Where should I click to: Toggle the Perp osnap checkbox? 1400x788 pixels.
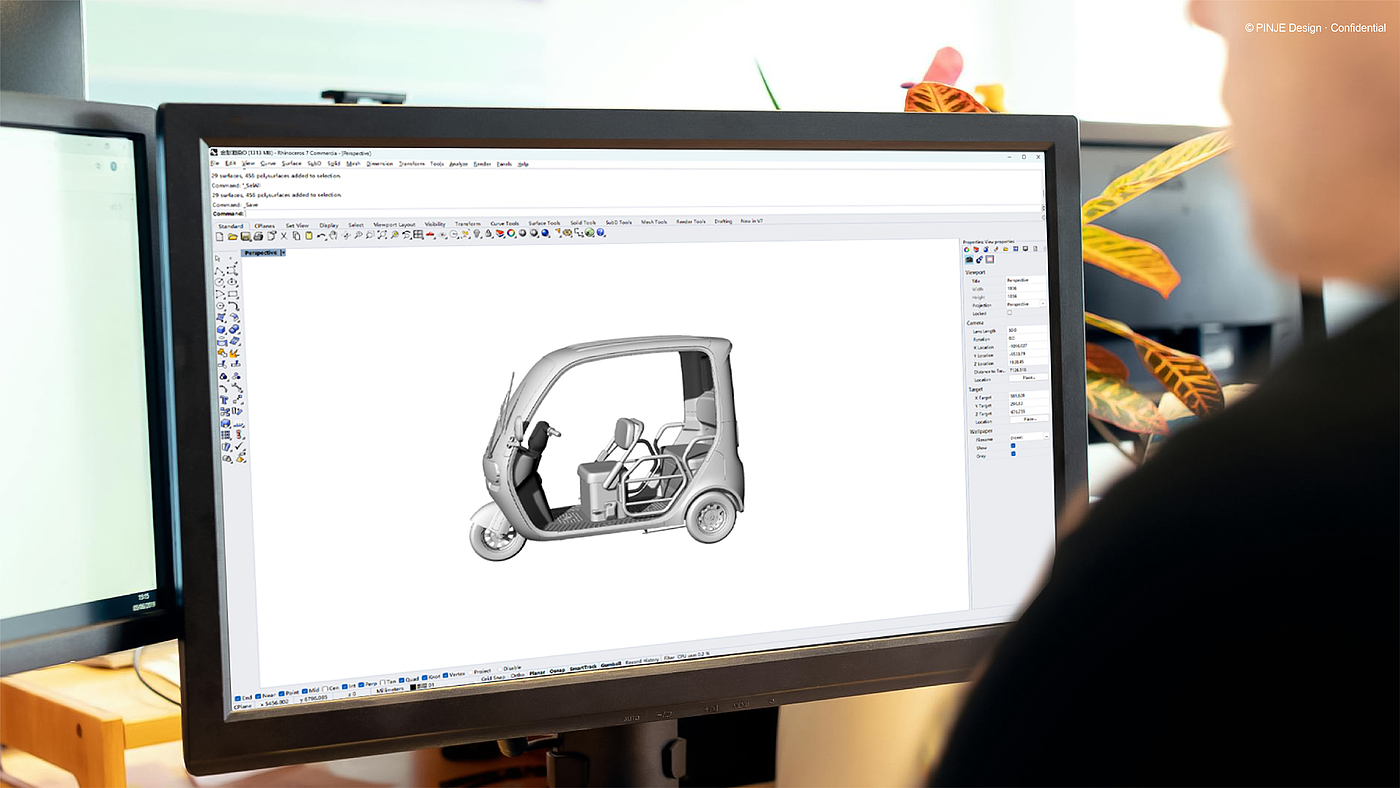361,684
